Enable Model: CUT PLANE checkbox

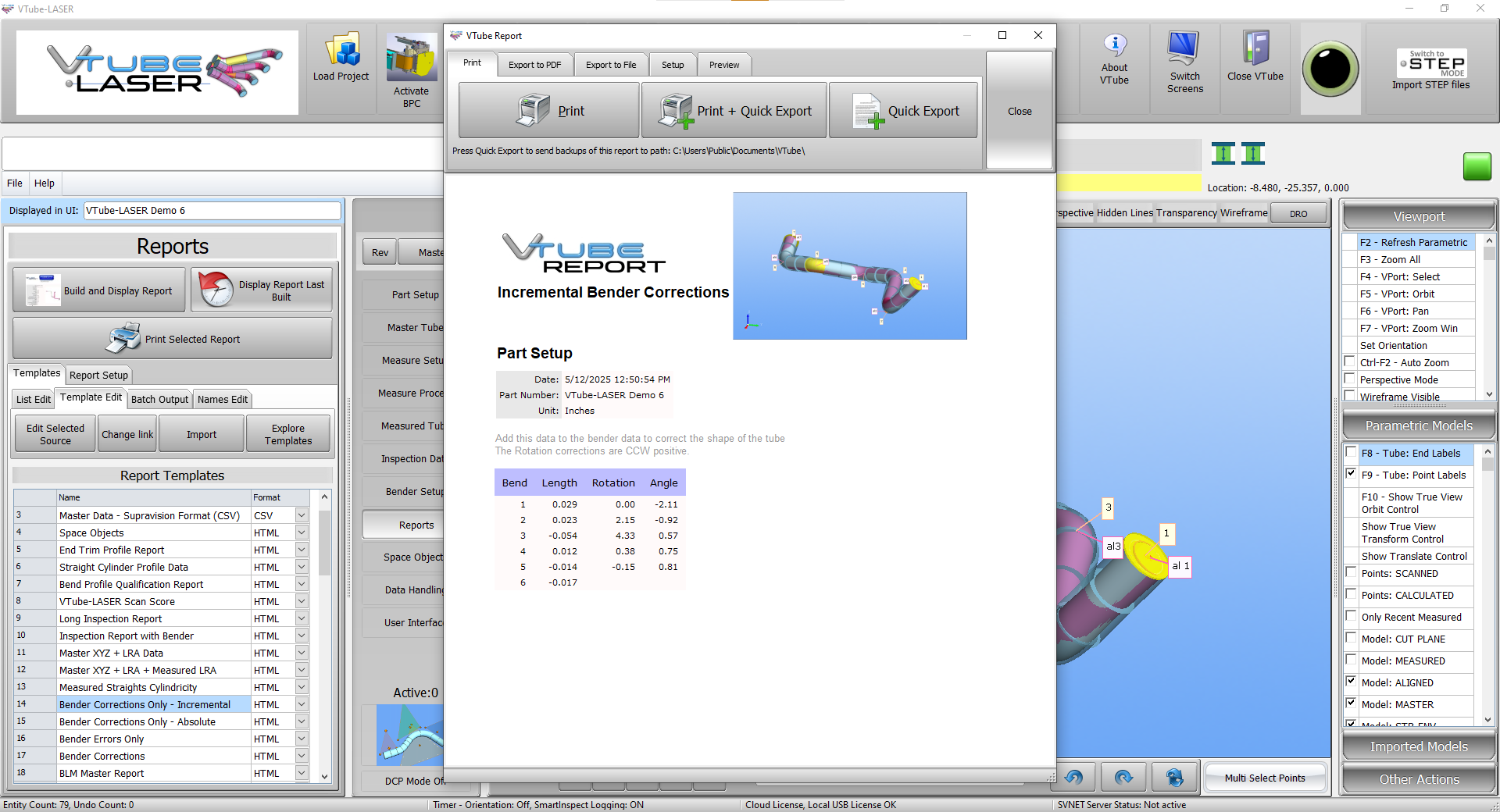coord(1352,638)
